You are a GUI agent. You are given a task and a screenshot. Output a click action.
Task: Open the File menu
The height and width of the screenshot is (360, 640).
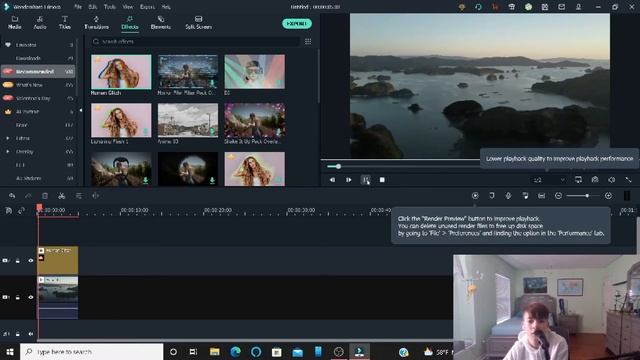78,7
